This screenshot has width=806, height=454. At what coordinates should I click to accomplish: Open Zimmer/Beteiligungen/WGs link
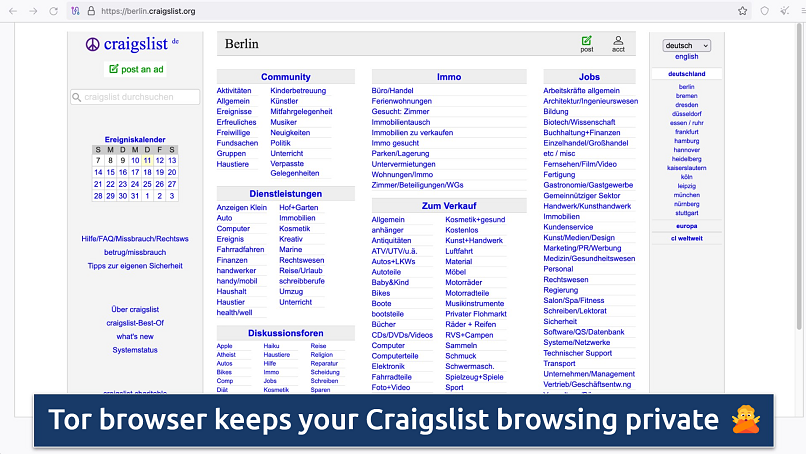(x=417, y=185)
